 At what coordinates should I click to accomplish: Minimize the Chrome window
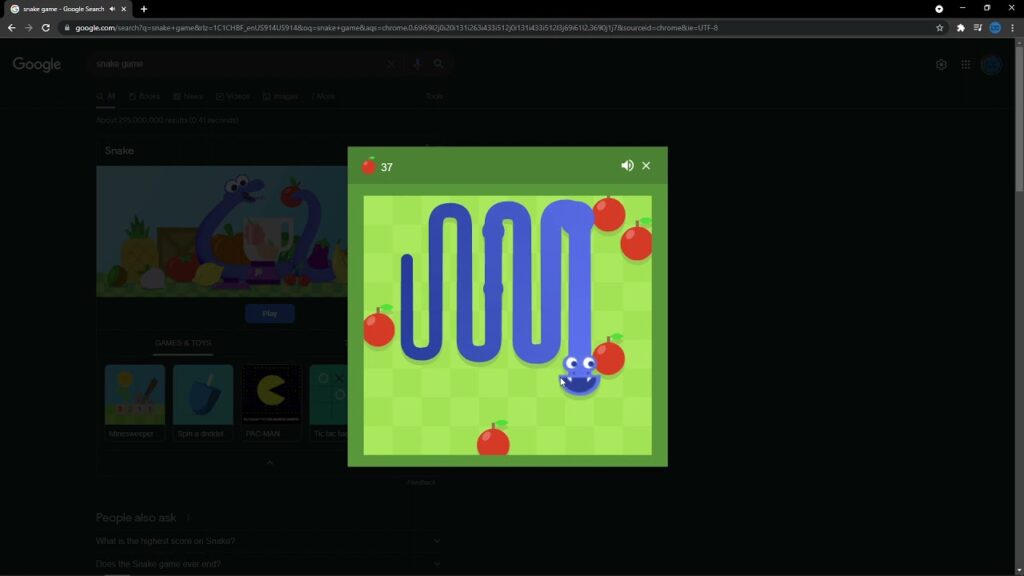point(963,8)
